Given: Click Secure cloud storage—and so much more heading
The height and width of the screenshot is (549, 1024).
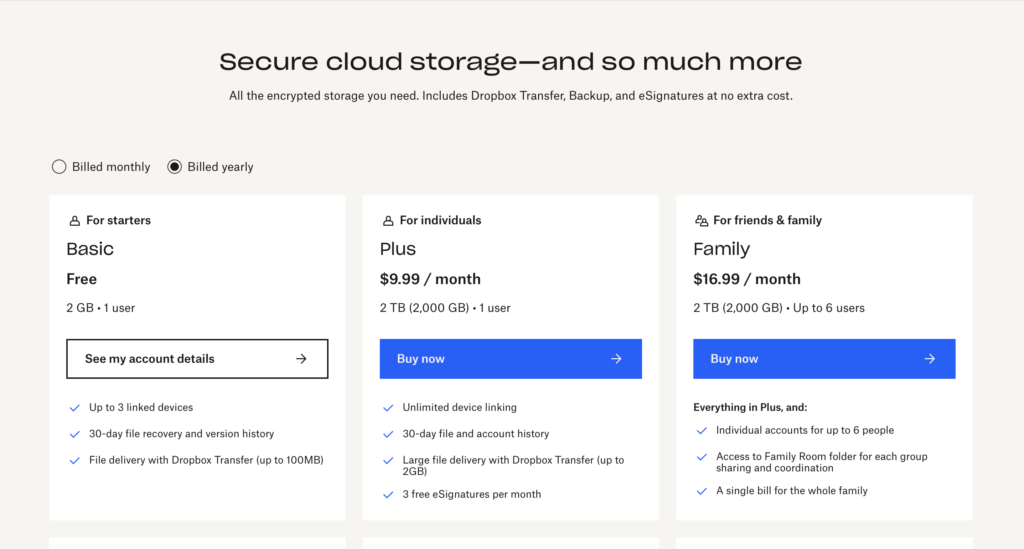Looking at the screenshot, I should pos(511,61).
